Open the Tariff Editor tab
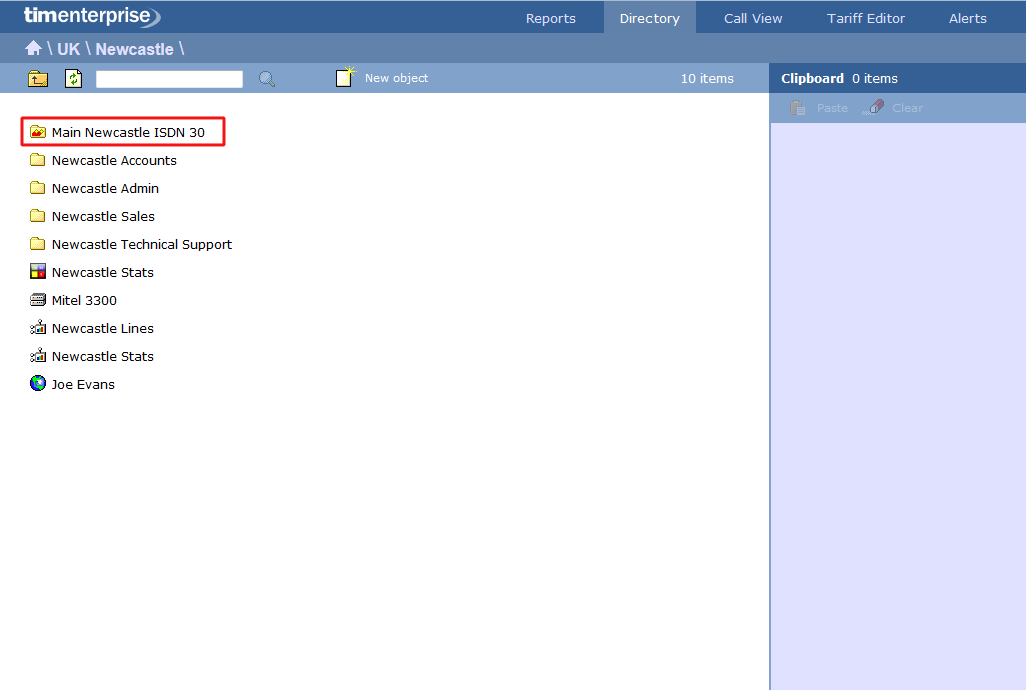The image size is (1026, 690). tap(865, 18)
